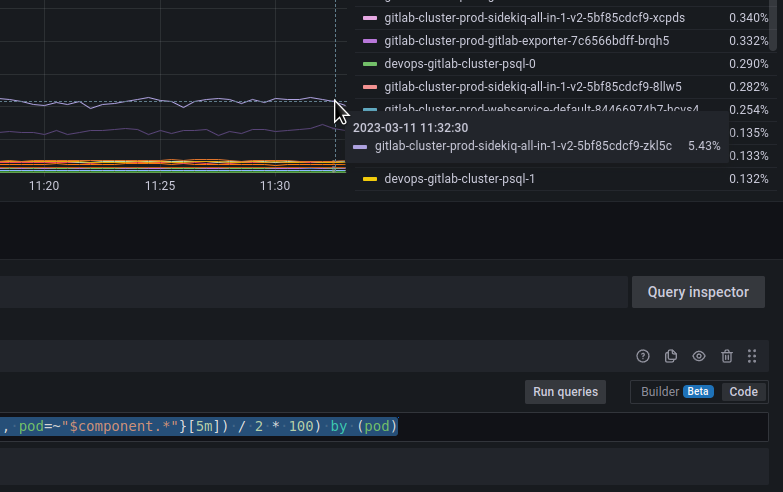Click color swatch for sidekiq xcpds series
Viewport: 783px width, 492px height.
click(x=370, y=18)
